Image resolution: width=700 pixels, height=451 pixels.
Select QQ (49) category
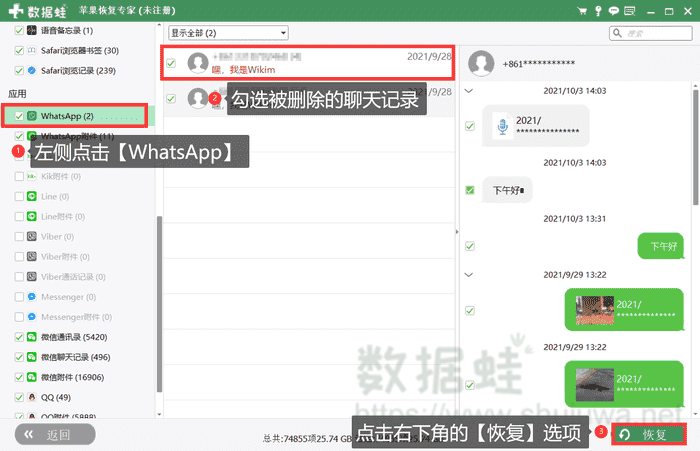tap(56, 397)
